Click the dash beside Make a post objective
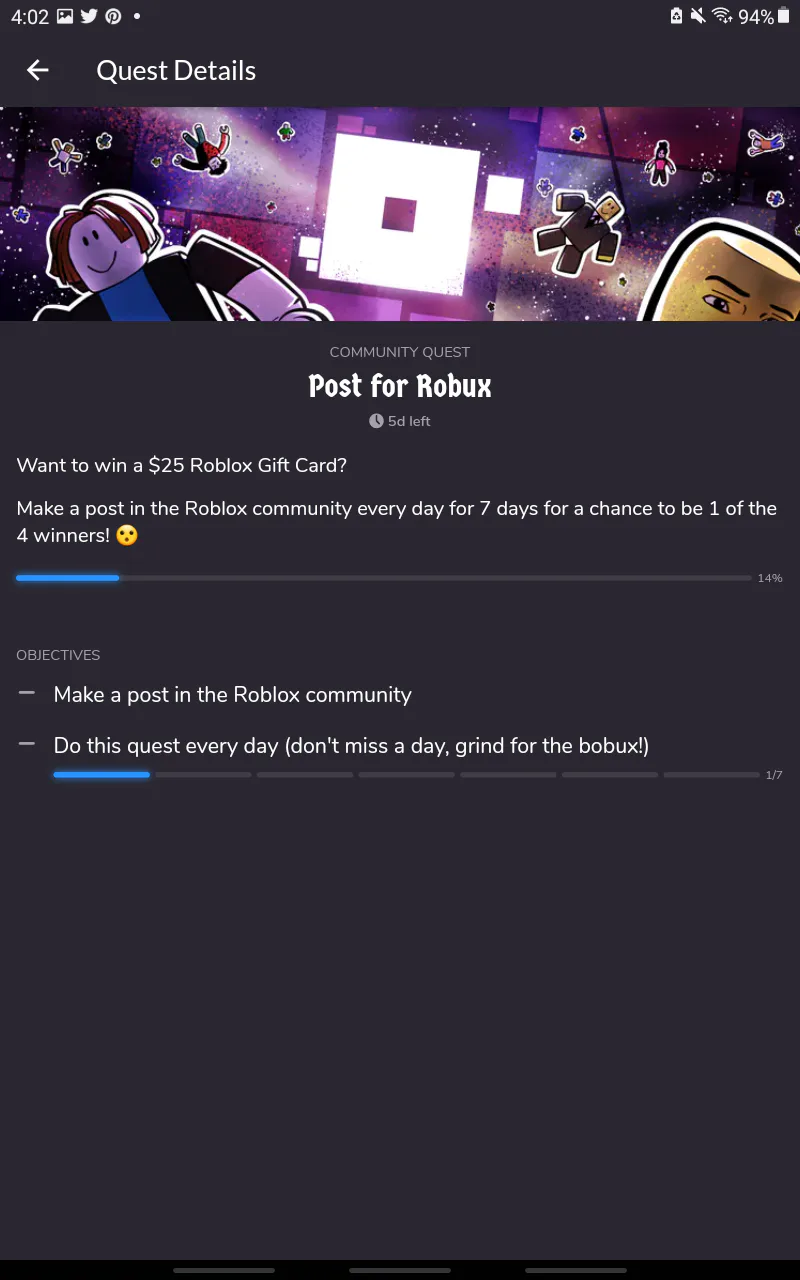 pyautogui.click(x=27, y=693)
